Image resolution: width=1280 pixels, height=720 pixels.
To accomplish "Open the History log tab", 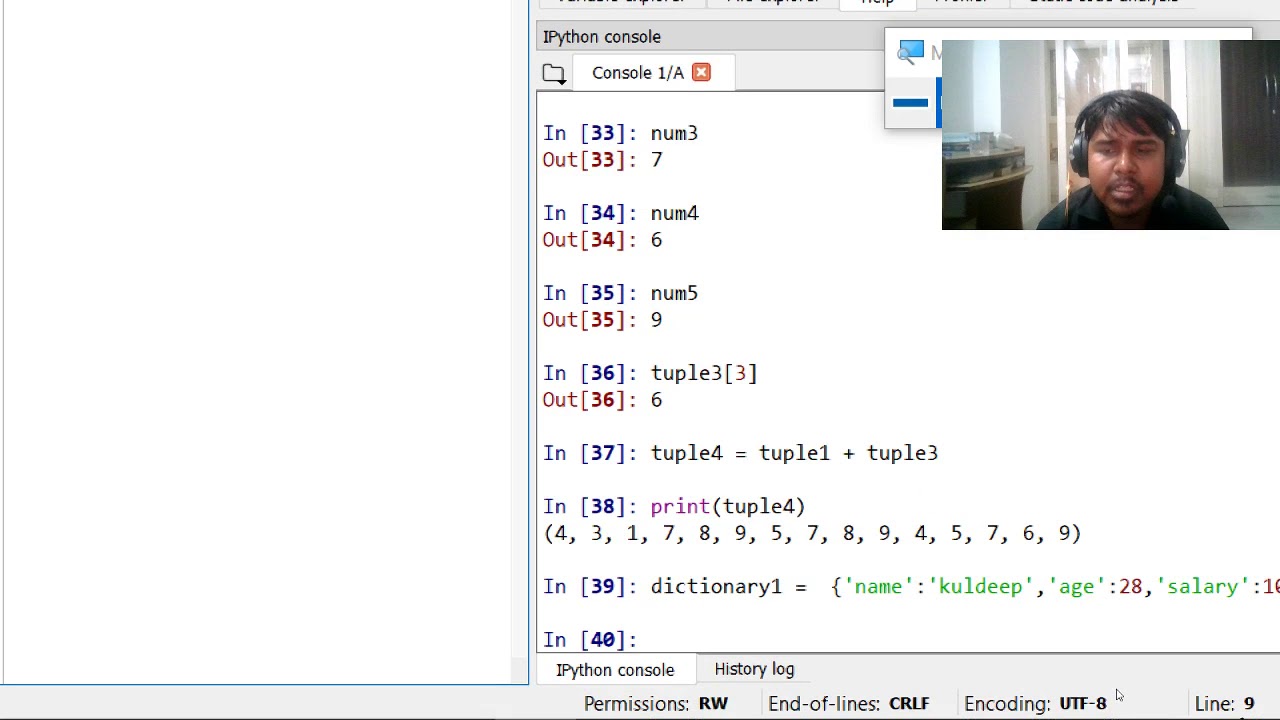I will click(x=754, y=669).
